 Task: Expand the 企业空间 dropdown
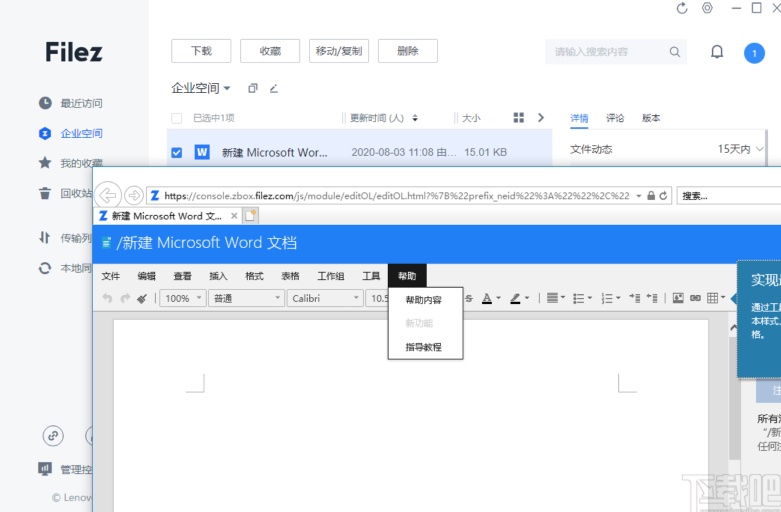click(201, 88)
